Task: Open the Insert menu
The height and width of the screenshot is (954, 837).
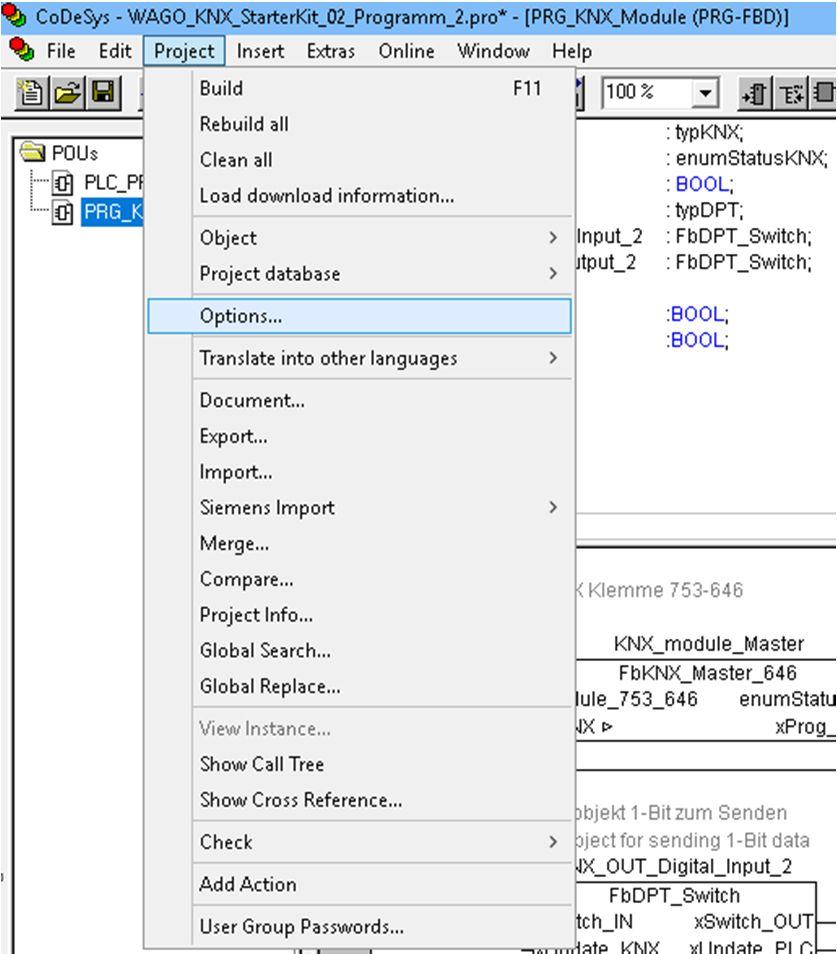Action: coord(260,51)
